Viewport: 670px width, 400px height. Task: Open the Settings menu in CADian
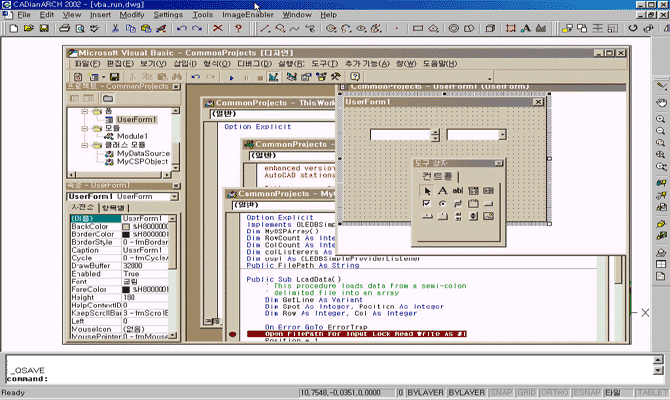[x=168, y=15]
